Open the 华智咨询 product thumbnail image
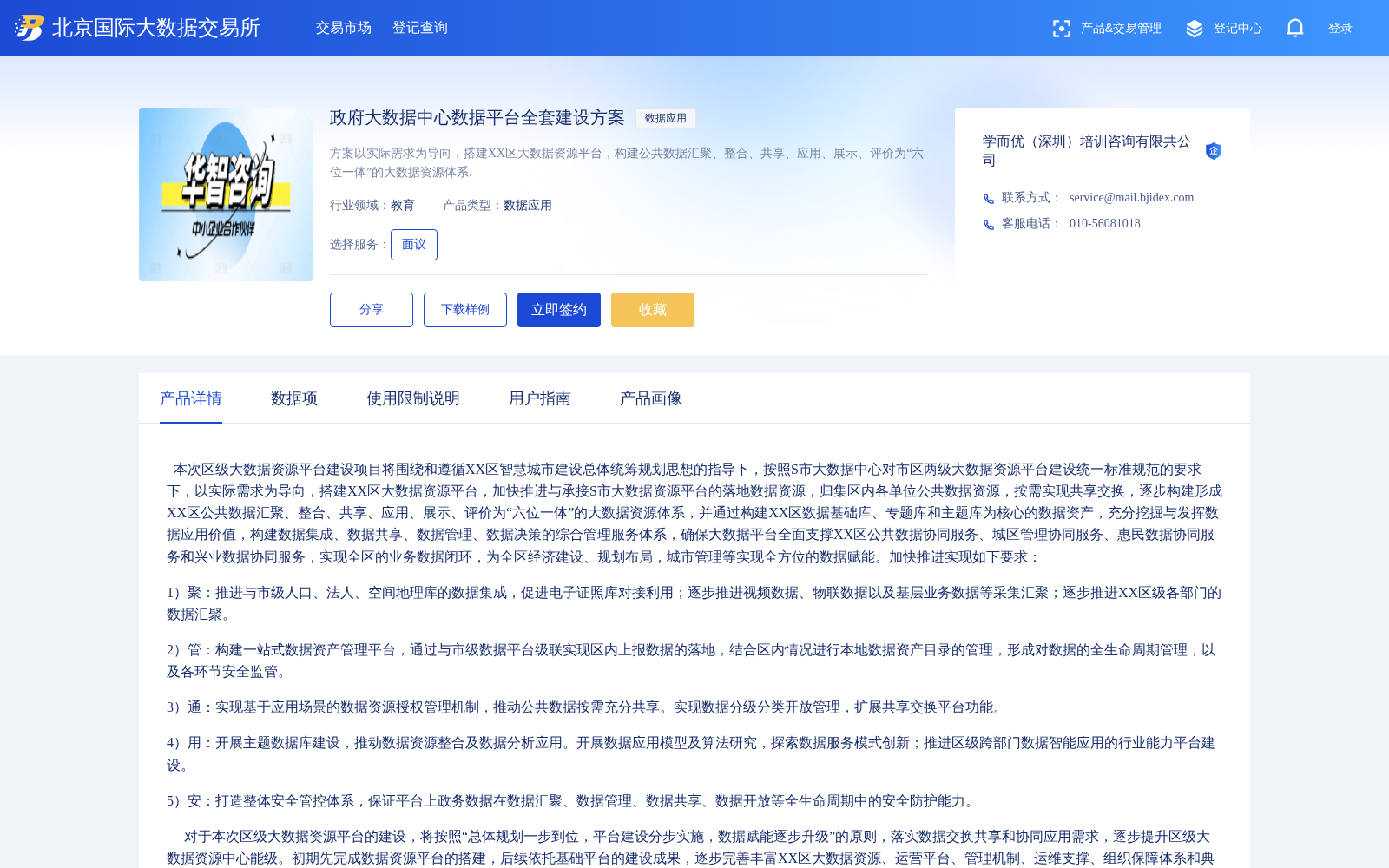1389x868 pixels. (226, 194)
